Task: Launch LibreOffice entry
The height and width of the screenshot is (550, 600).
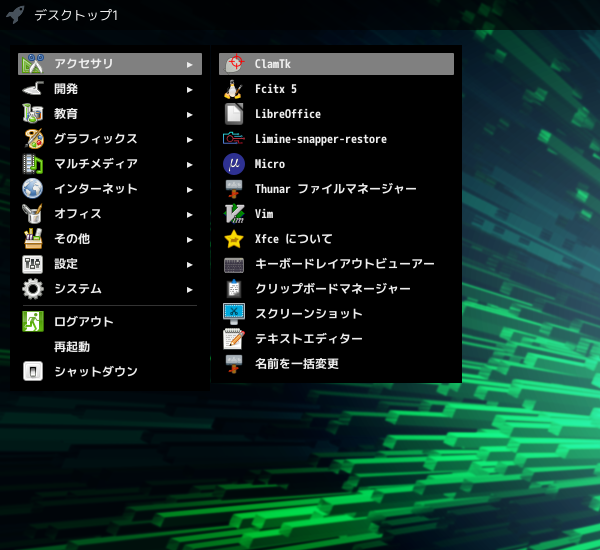Action: (x=336, y=114)
